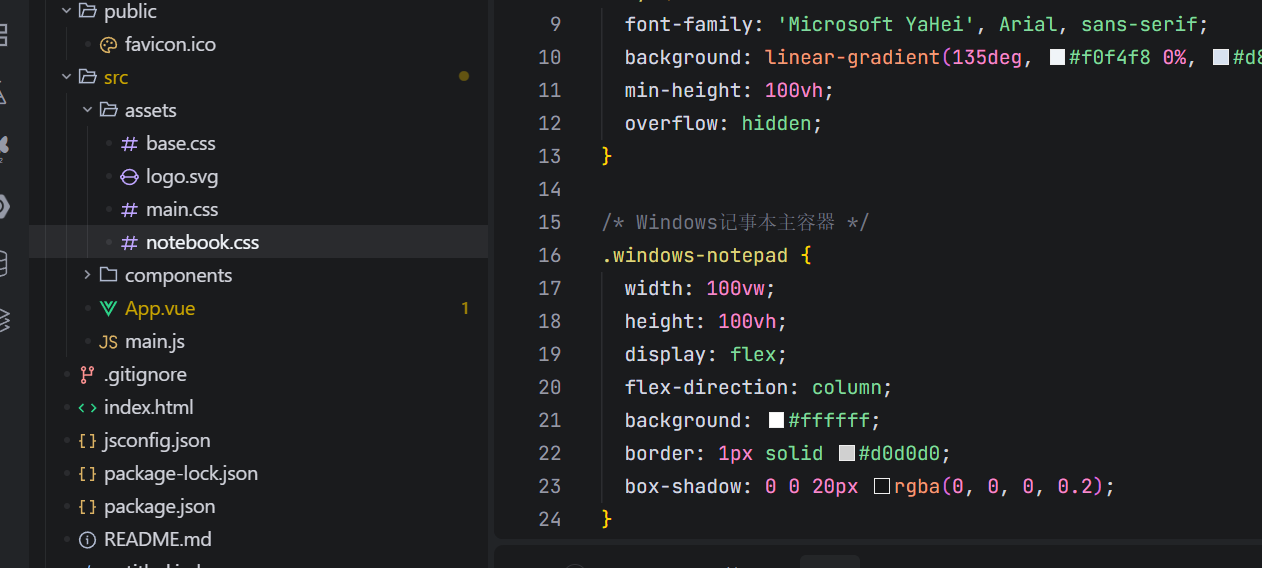
Task: Click the closing brace on line 13
Action: pos(606,156)
